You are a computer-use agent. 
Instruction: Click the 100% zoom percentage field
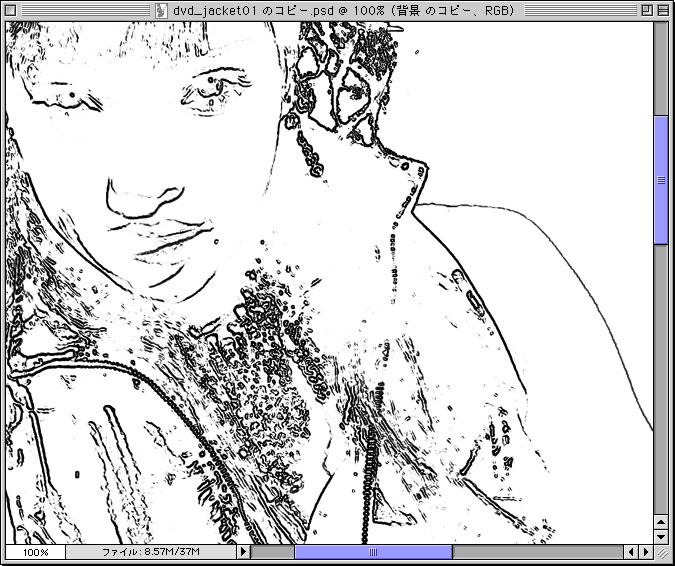click(x=35, y=552)
